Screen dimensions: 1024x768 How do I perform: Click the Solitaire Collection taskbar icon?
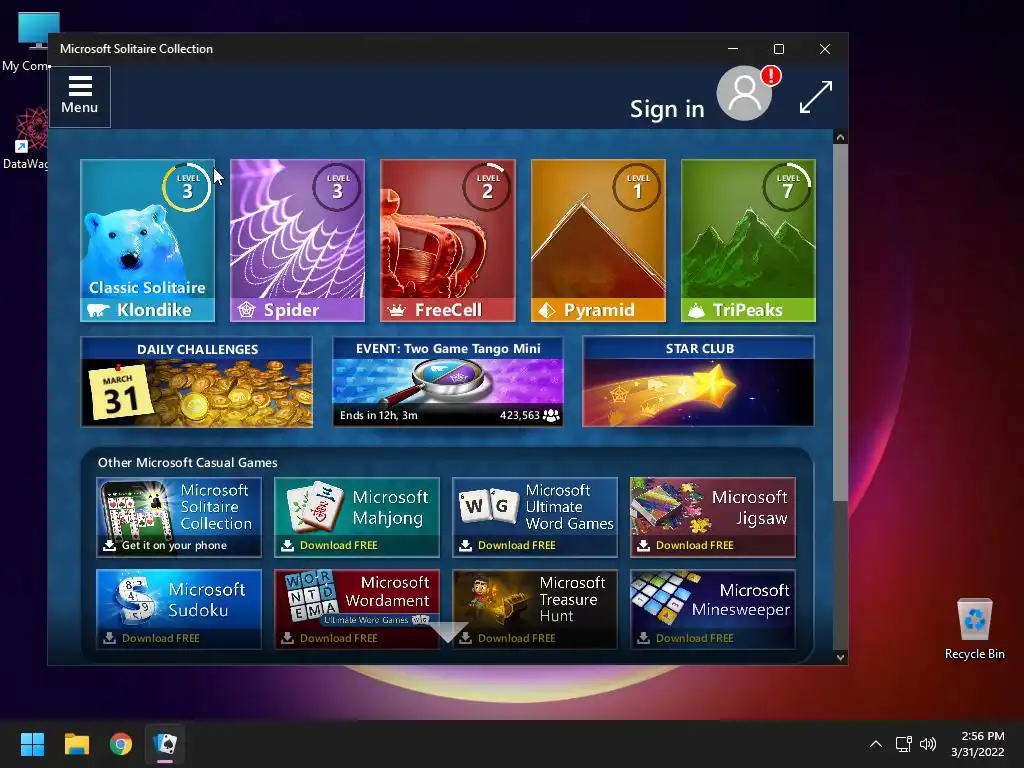[165, 744]
